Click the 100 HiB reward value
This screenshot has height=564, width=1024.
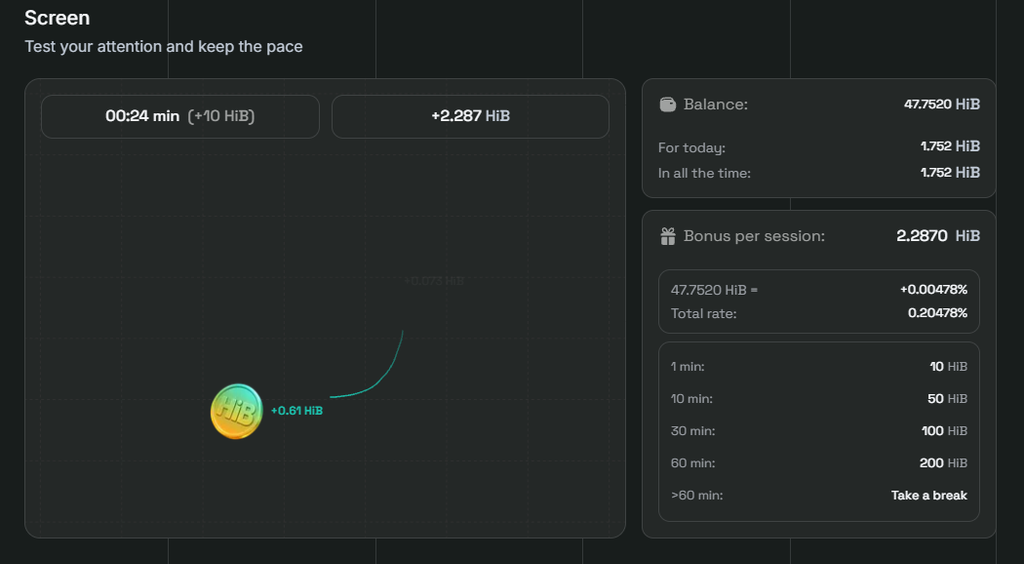[944, 431]
